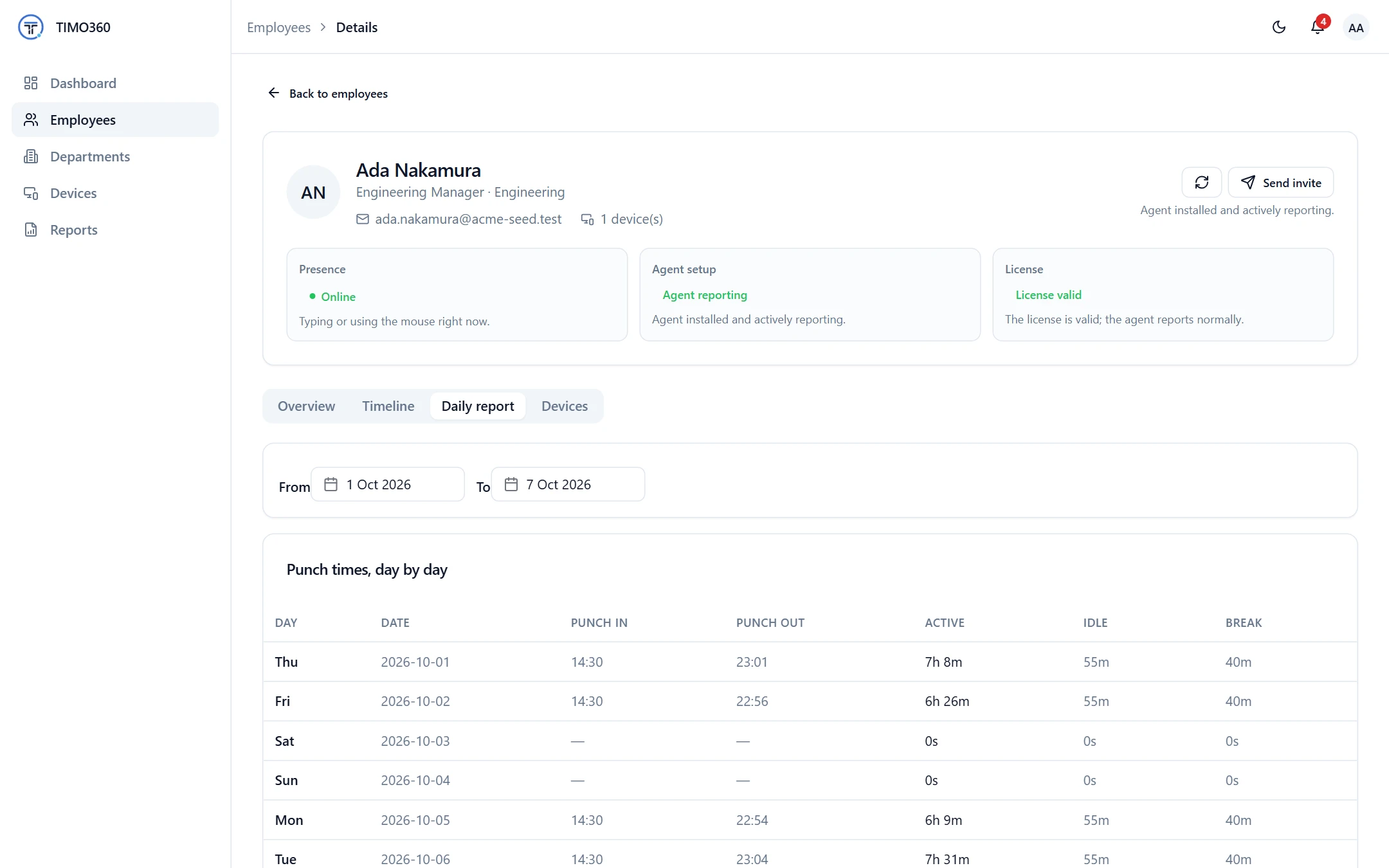Click the calendar icon in From field
The height and width of the screenshot is (868, 1389).
pyautogui.click(x=331, y=484)
